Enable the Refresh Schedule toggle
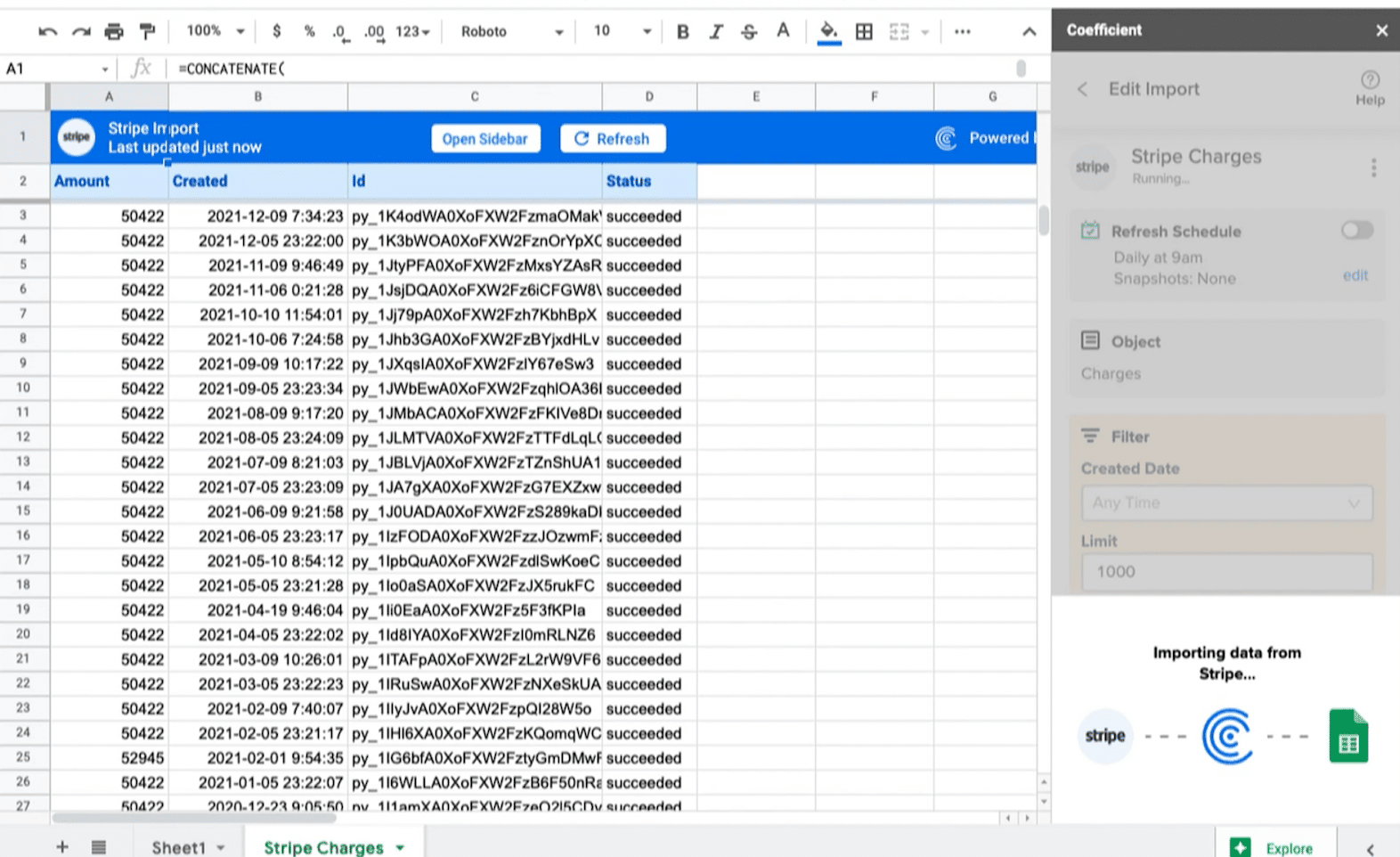 click(x=1356, y=231)
